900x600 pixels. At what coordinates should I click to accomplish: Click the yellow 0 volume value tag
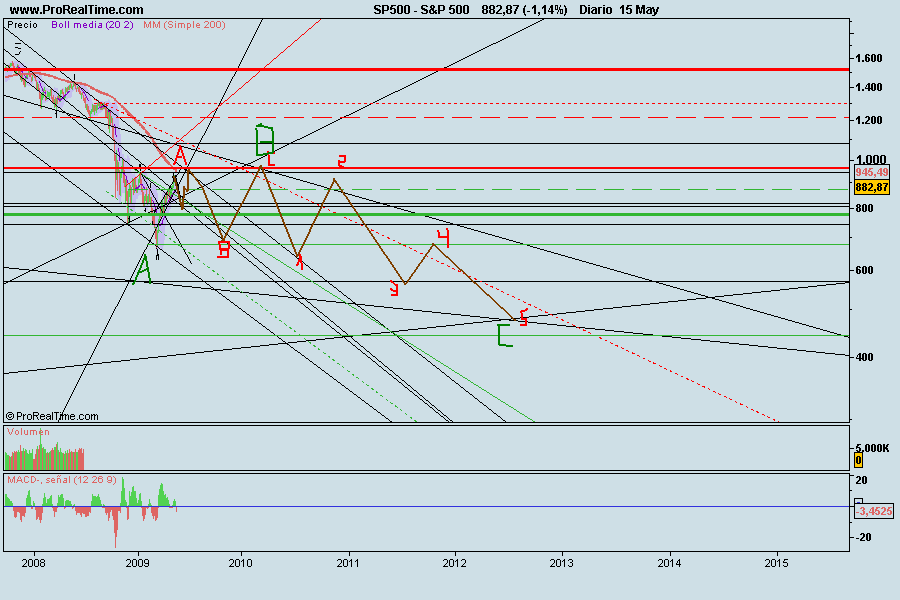[859, 460]
